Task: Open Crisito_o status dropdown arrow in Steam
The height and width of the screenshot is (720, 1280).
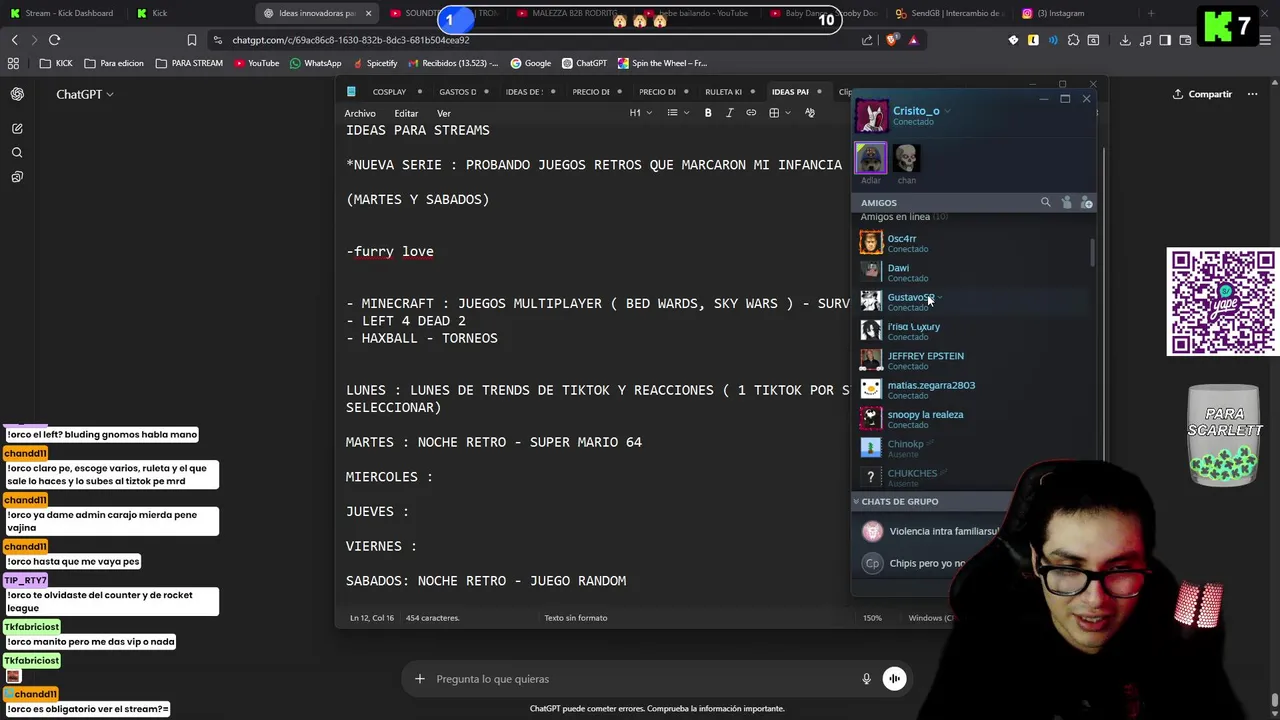Action: [947, 111]
